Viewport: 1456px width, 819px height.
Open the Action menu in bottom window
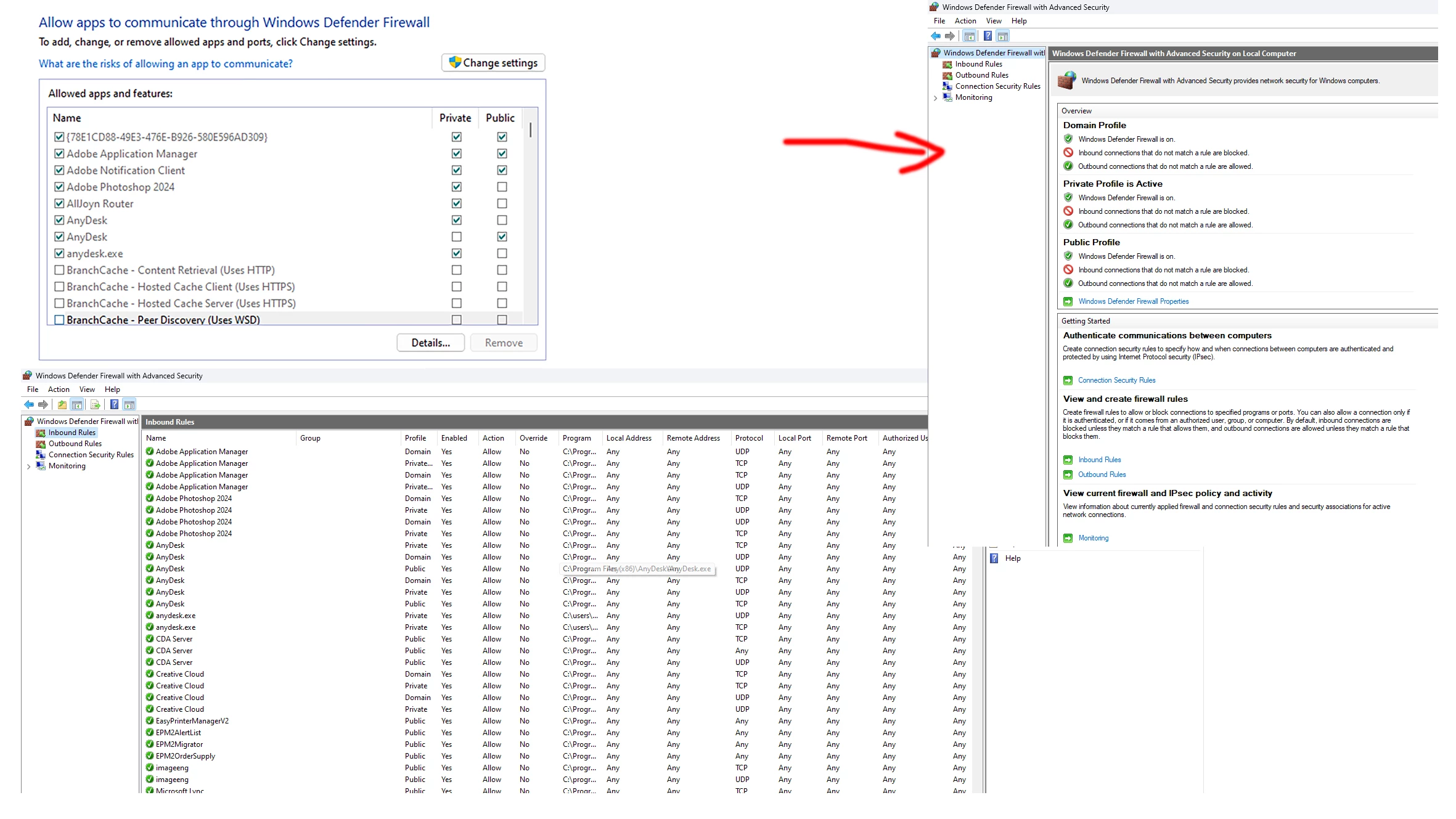59,389
